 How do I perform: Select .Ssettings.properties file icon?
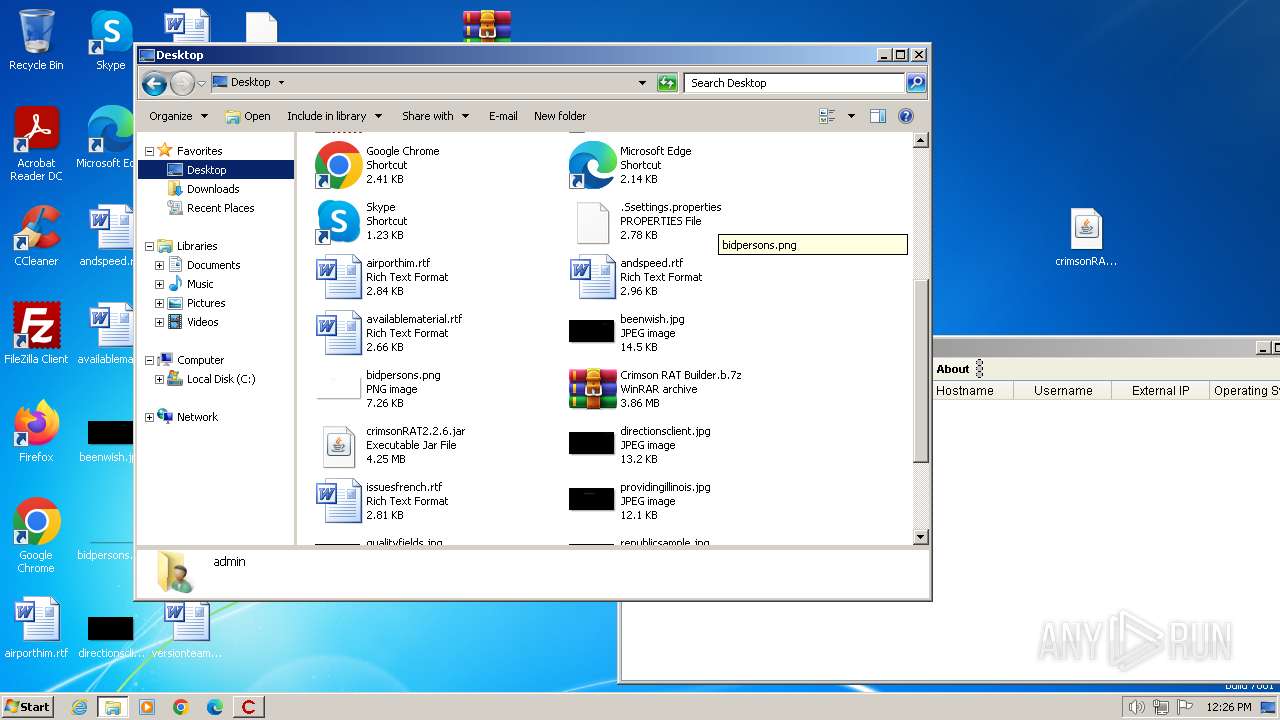[592, 223]
